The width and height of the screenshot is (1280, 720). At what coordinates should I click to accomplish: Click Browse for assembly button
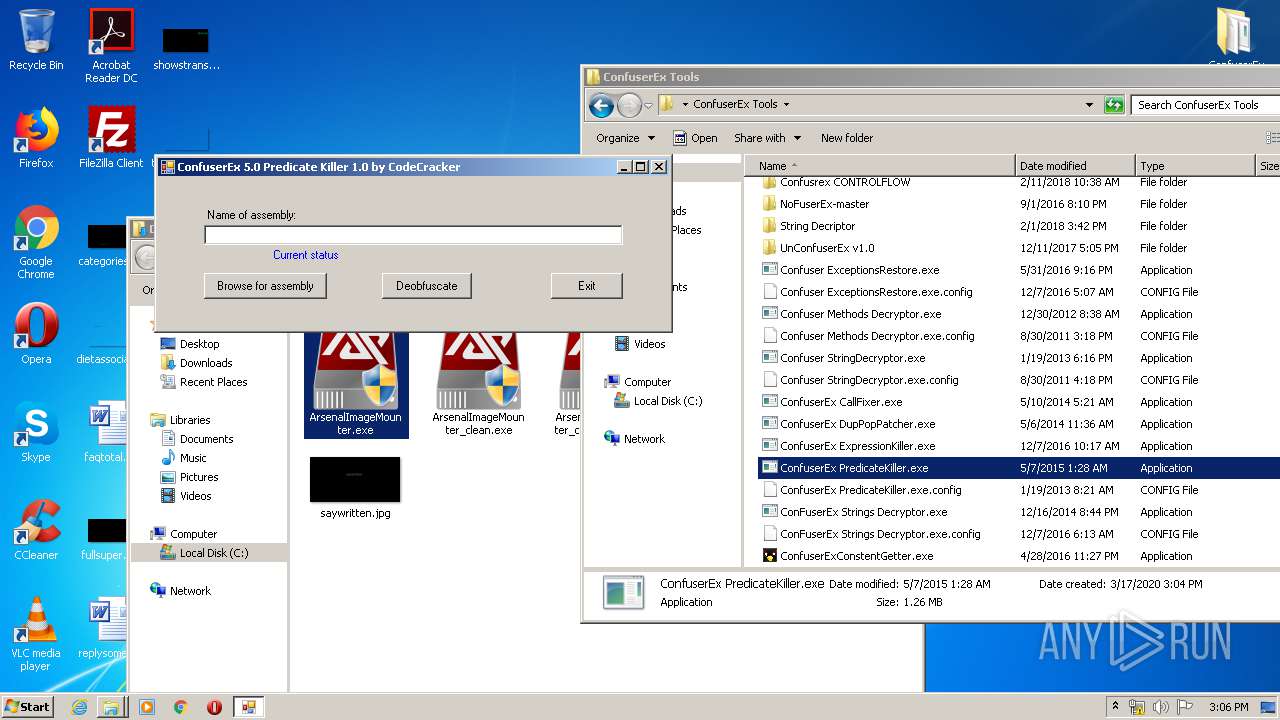pos(265,286)
